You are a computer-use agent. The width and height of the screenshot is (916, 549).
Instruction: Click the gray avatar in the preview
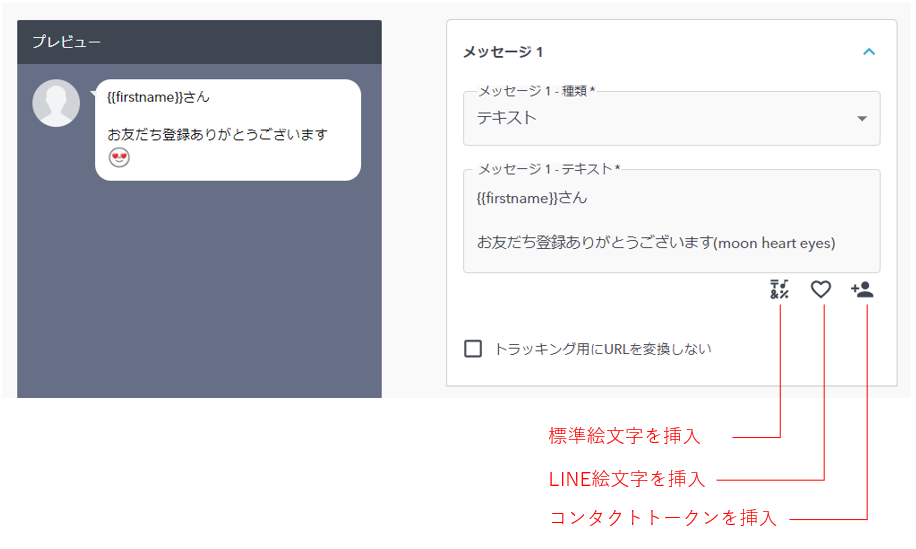tap(56, 103)
